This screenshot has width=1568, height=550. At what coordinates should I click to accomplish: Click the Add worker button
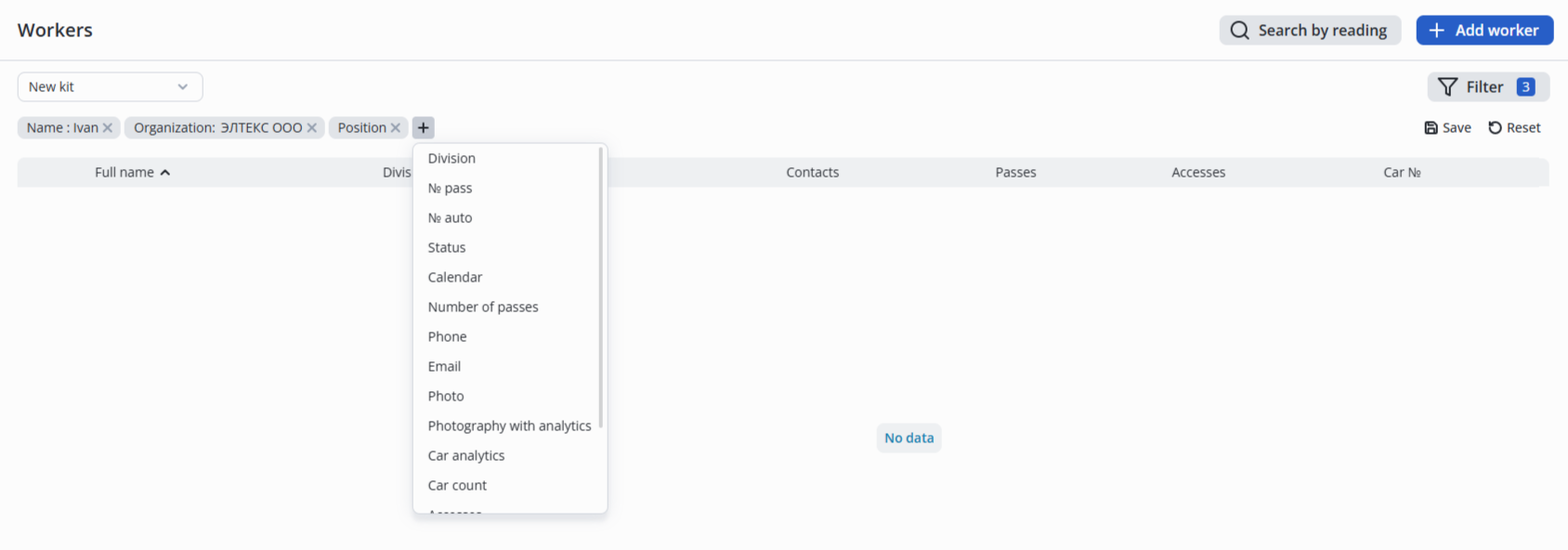(x=1484, y=31)
